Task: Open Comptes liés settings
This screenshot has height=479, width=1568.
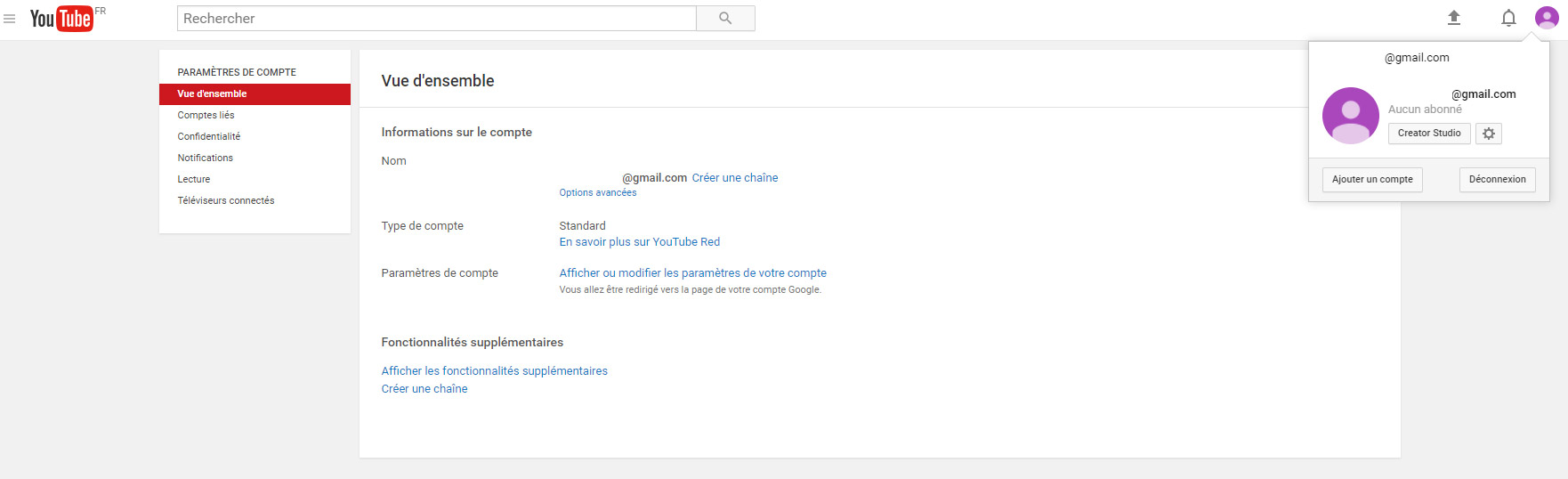Action: [206, 116]
